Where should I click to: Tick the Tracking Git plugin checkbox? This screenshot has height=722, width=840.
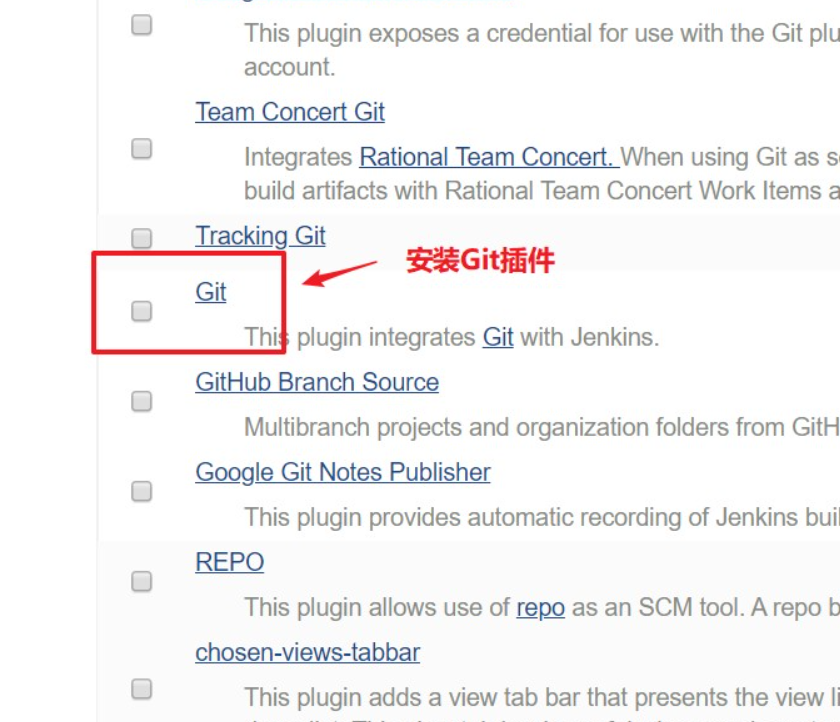[141, 238]
